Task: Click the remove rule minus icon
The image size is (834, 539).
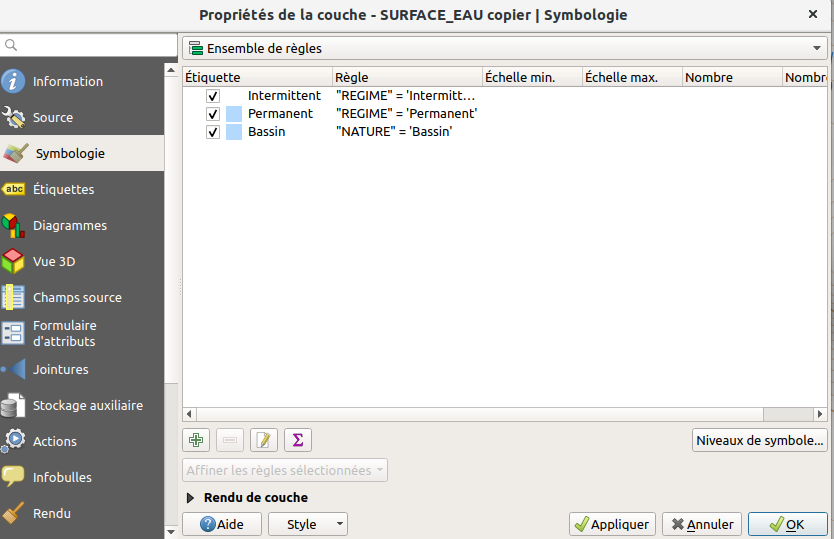Action: click(230, 440)
